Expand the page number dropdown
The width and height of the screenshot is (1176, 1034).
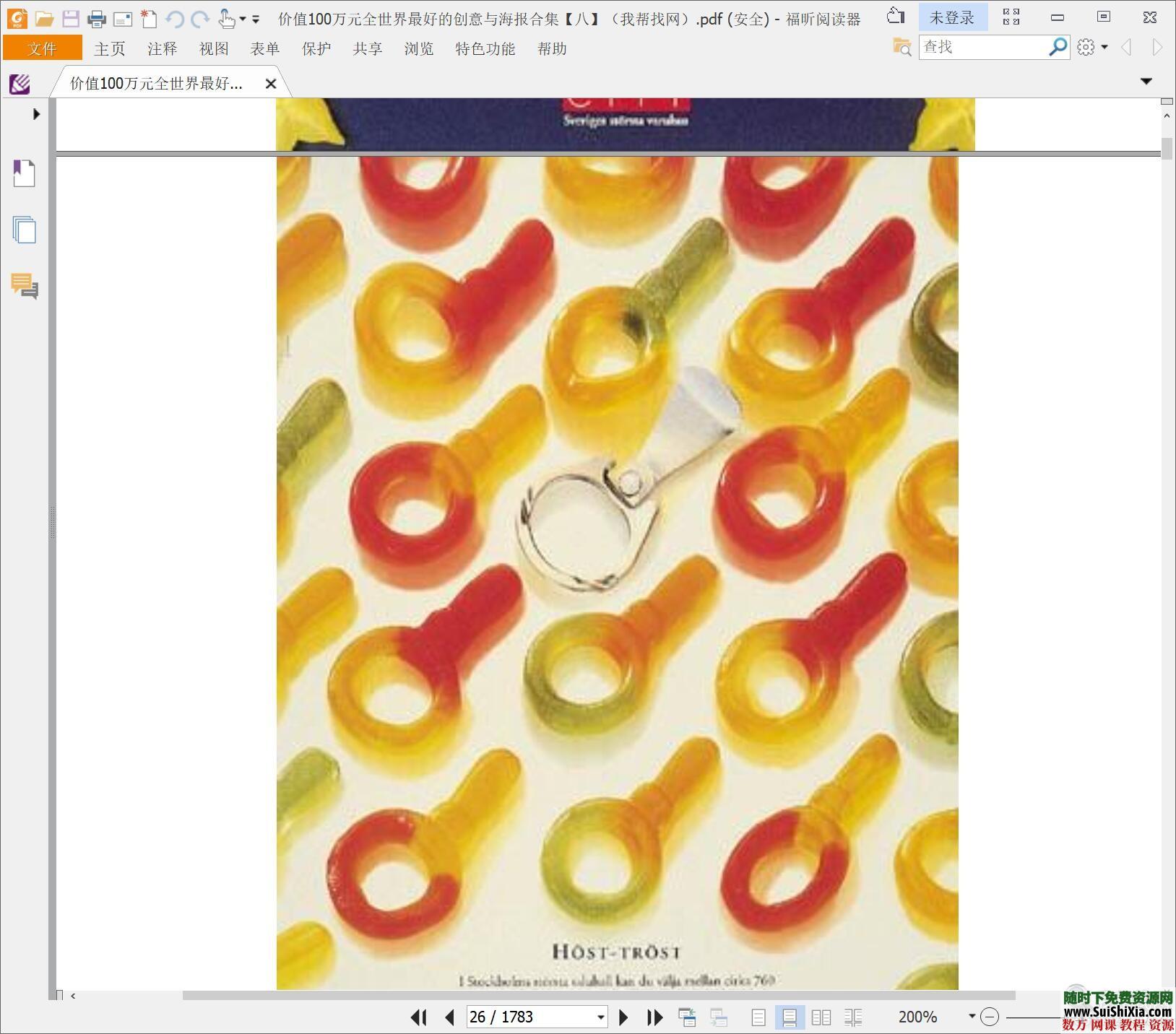600,1017
